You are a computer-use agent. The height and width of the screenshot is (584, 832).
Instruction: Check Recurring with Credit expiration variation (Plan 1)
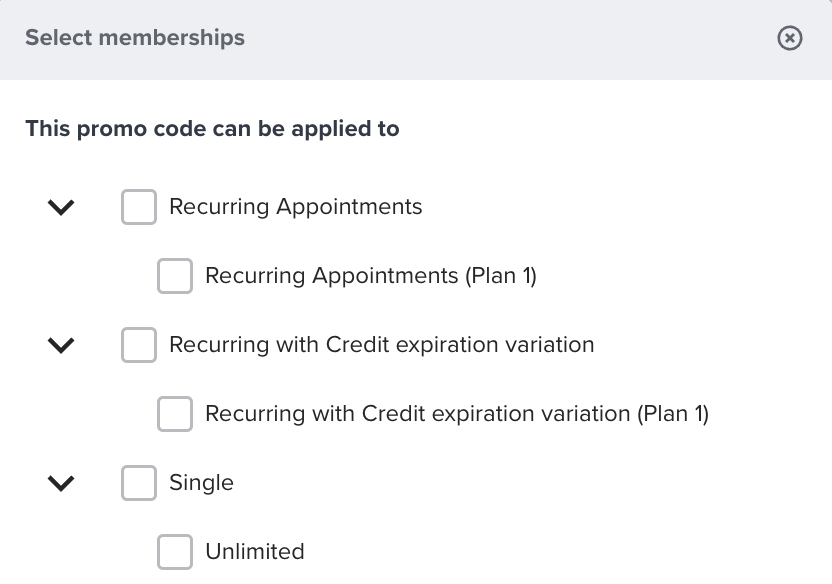175,414
